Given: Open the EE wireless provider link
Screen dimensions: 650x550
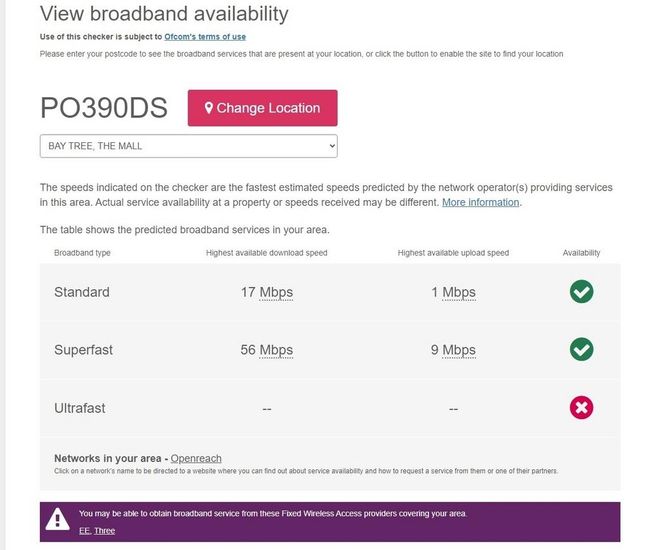Looking at the screenshot, I should [x=84, y=530].
